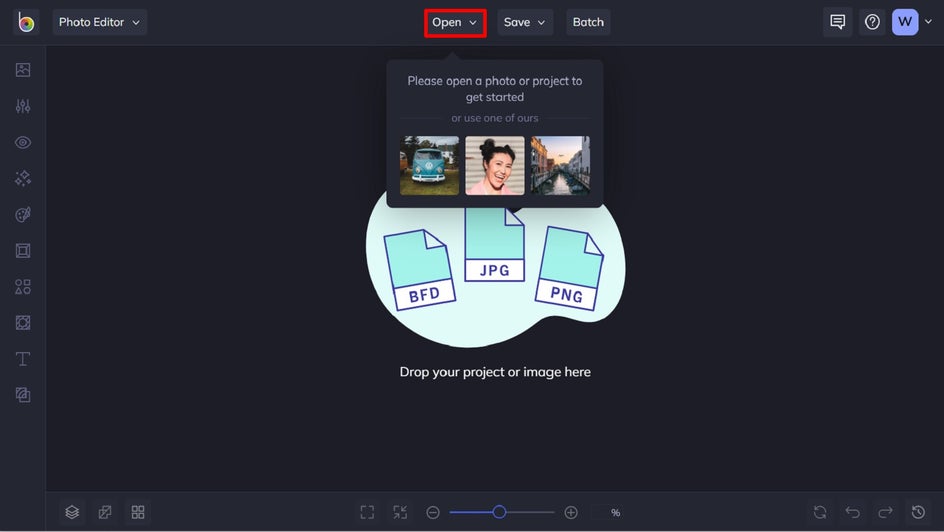The width and height of the screenshot is (944, 532).
Task: Open the Image Manager sidebar icon
Action: (23, 70)
